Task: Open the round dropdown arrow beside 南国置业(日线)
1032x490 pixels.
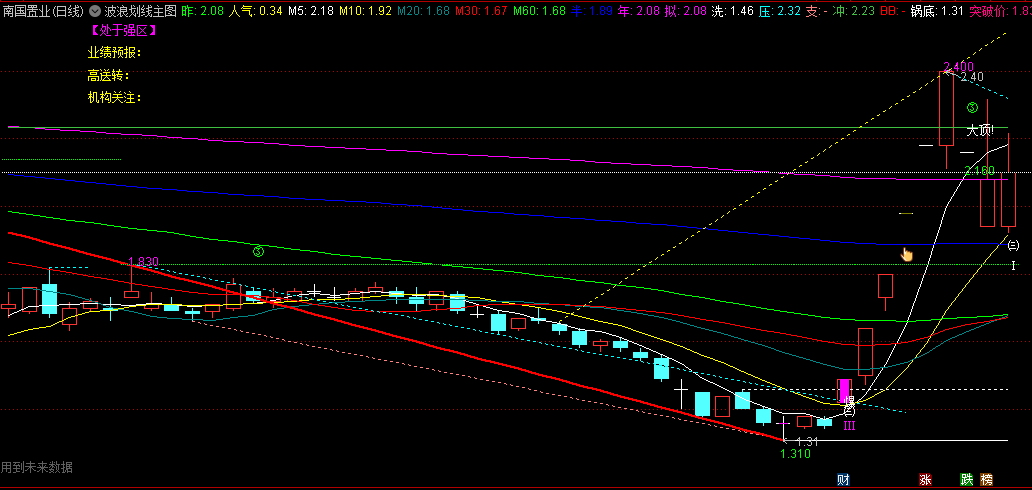Action: 95,11
